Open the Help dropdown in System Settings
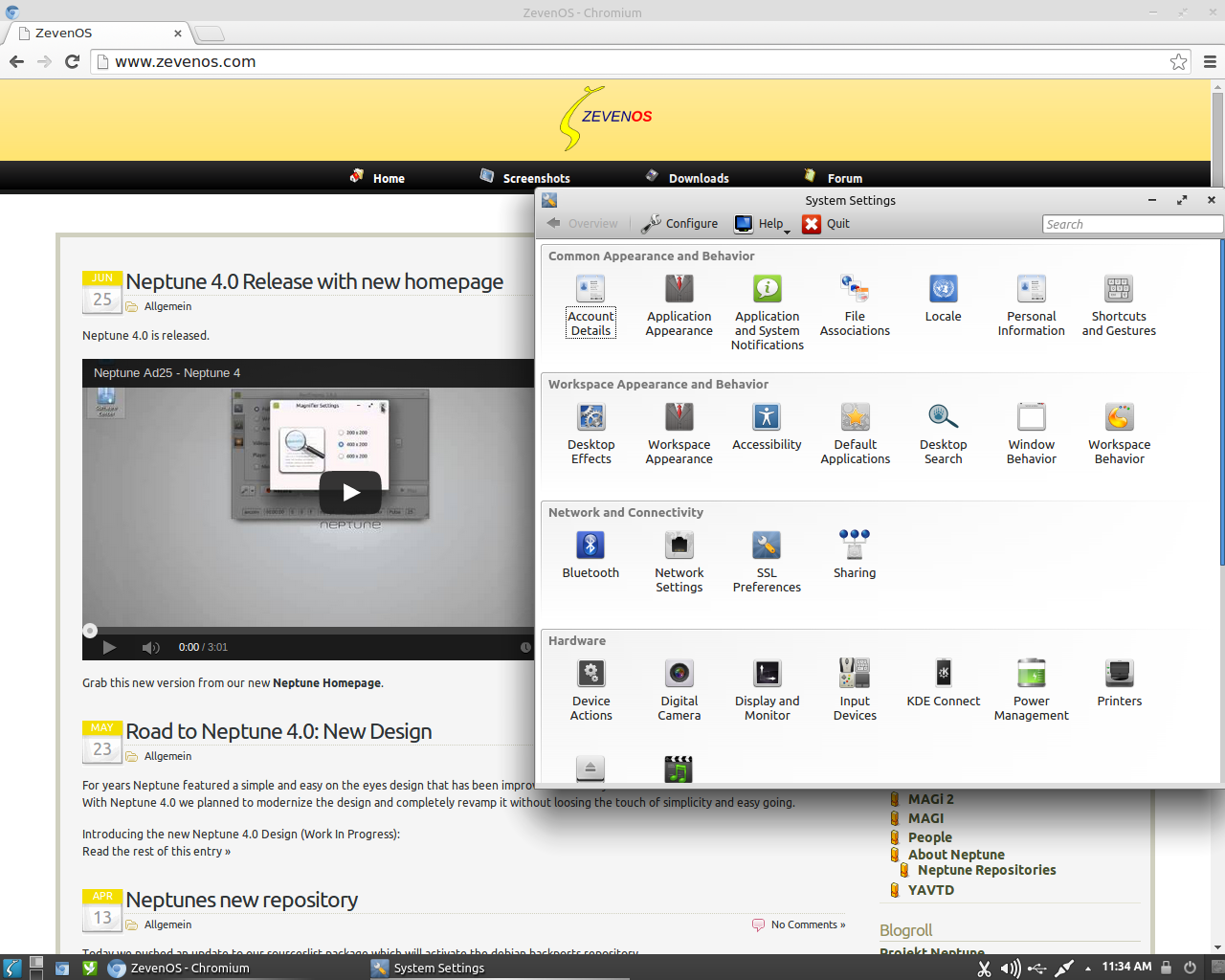The image size is (1225, 980). tap(762, 223)
